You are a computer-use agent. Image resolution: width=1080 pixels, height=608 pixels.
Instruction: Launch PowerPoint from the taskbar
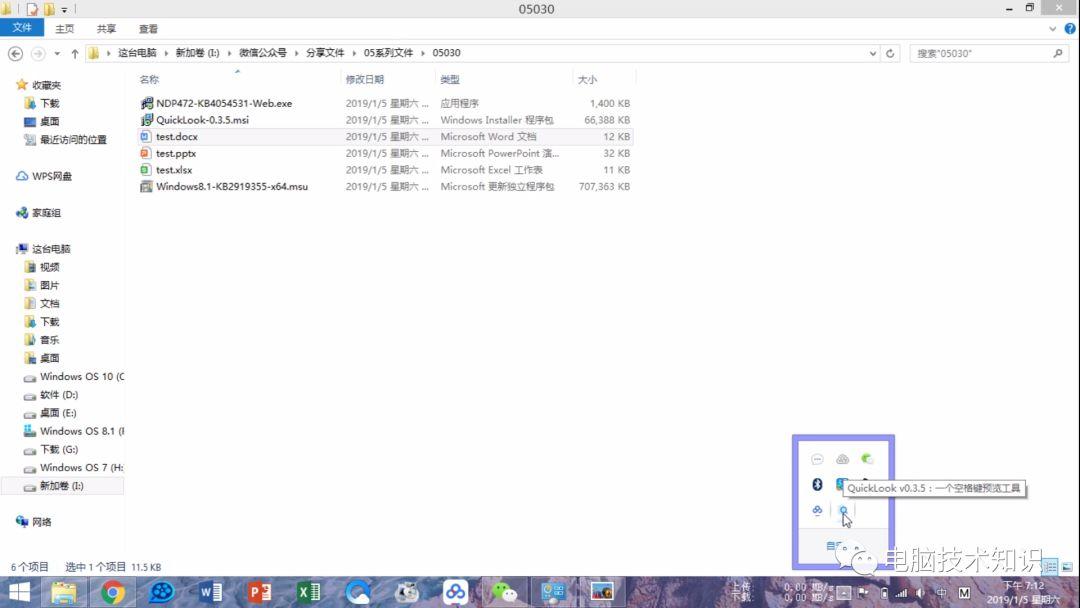(x=259, y=592)
